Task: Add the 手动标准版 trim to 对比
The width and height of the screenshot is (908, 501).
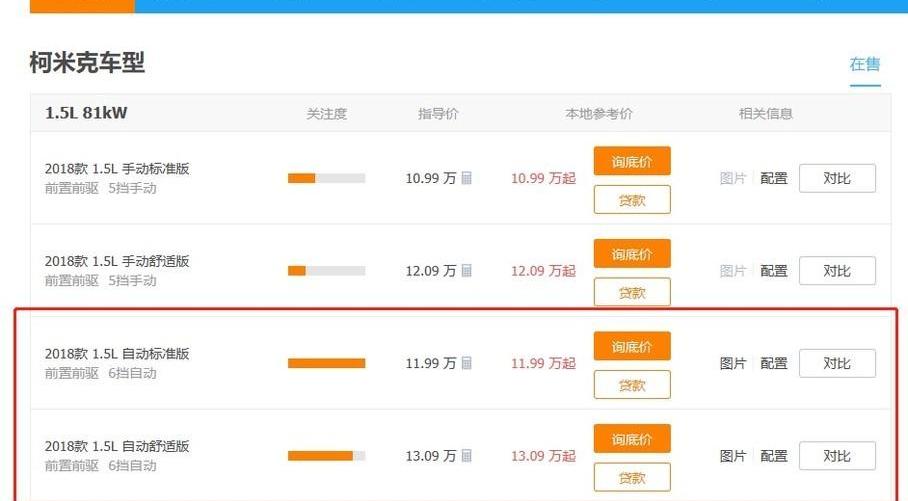Action: pyautogui.click(x=837, y=178)
